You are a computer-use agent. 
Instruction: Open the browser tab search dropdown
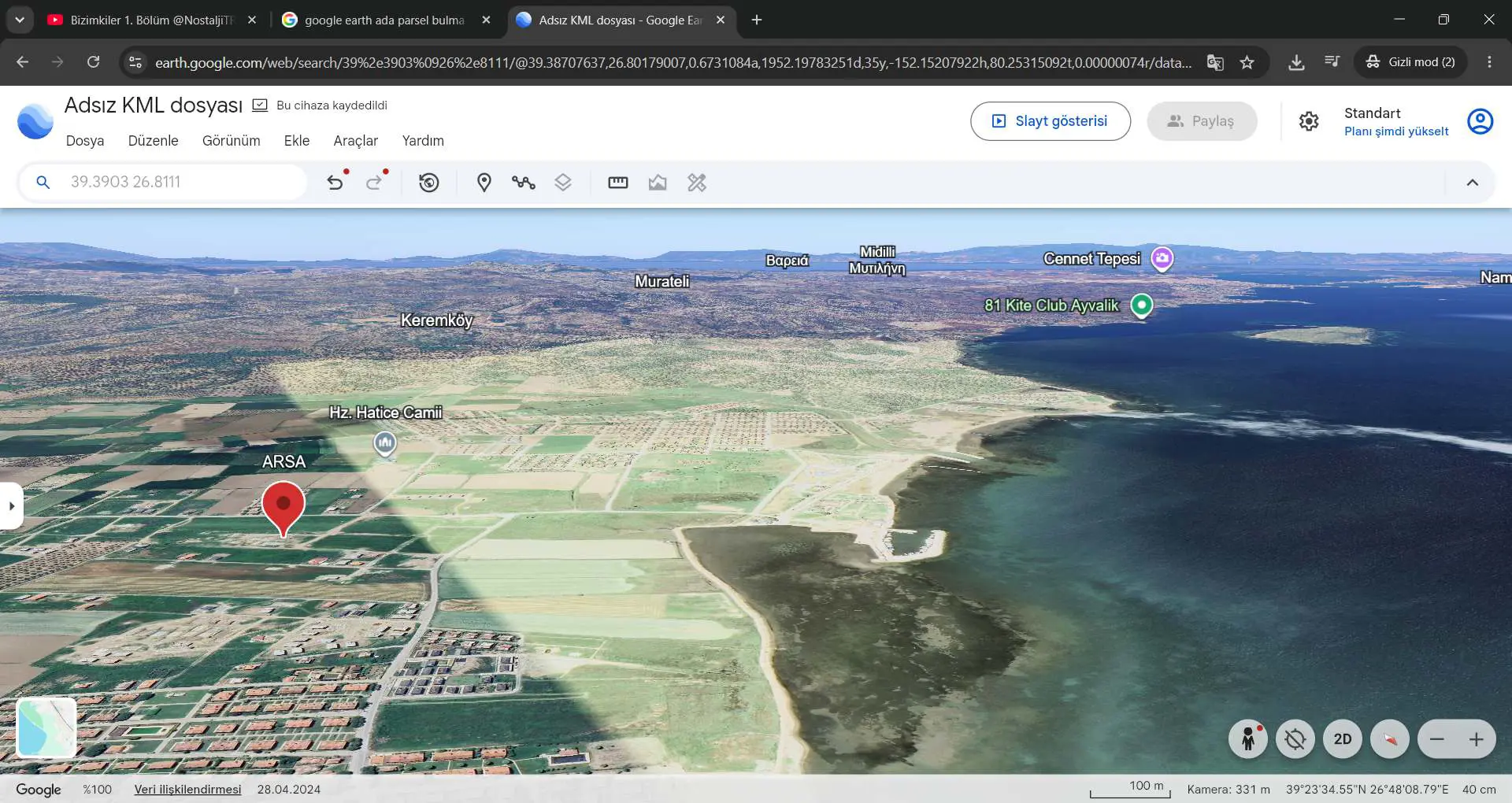pos(20,20)
